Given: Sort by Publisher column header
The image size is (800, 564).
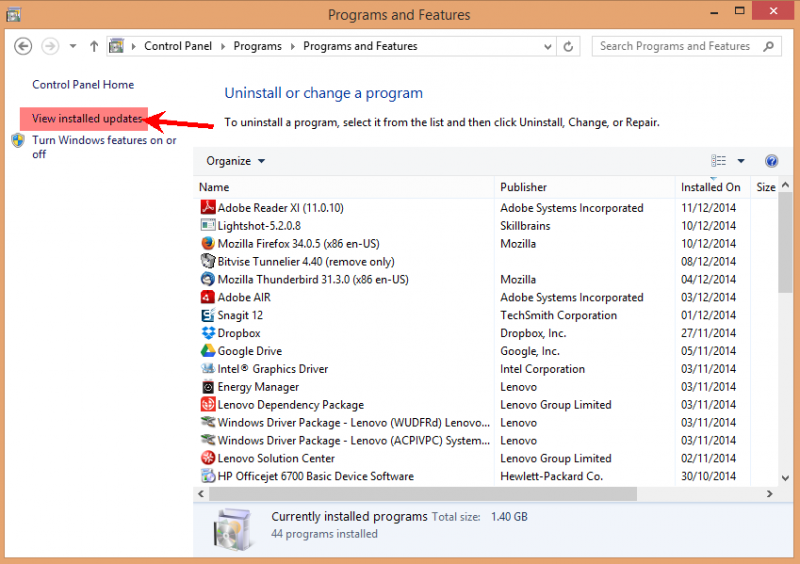Looking at the screenshot, I should (585, 187).
